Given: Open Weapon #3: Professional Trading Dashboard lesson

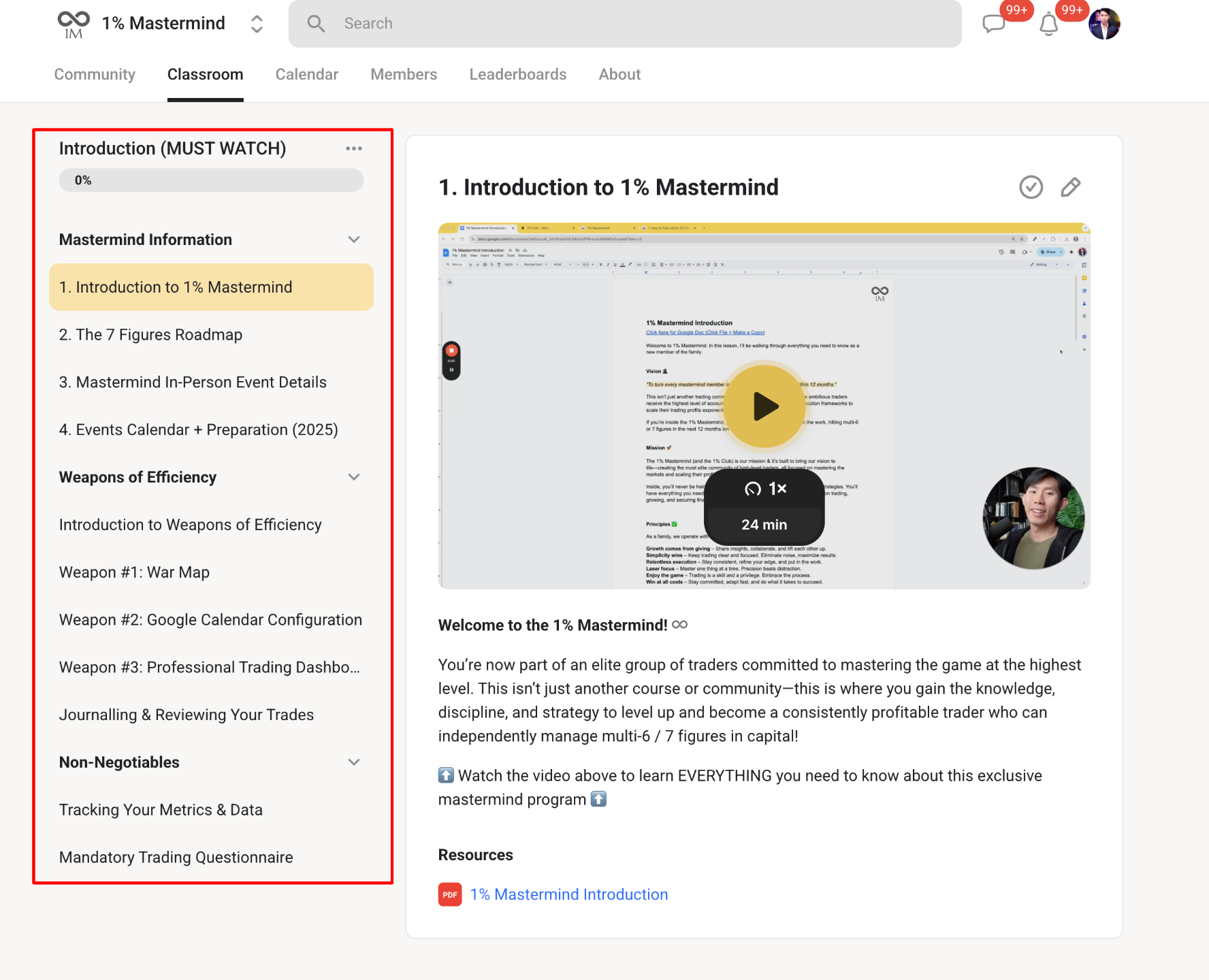Looking at the screenshot, I should click(x=212, y=667).
